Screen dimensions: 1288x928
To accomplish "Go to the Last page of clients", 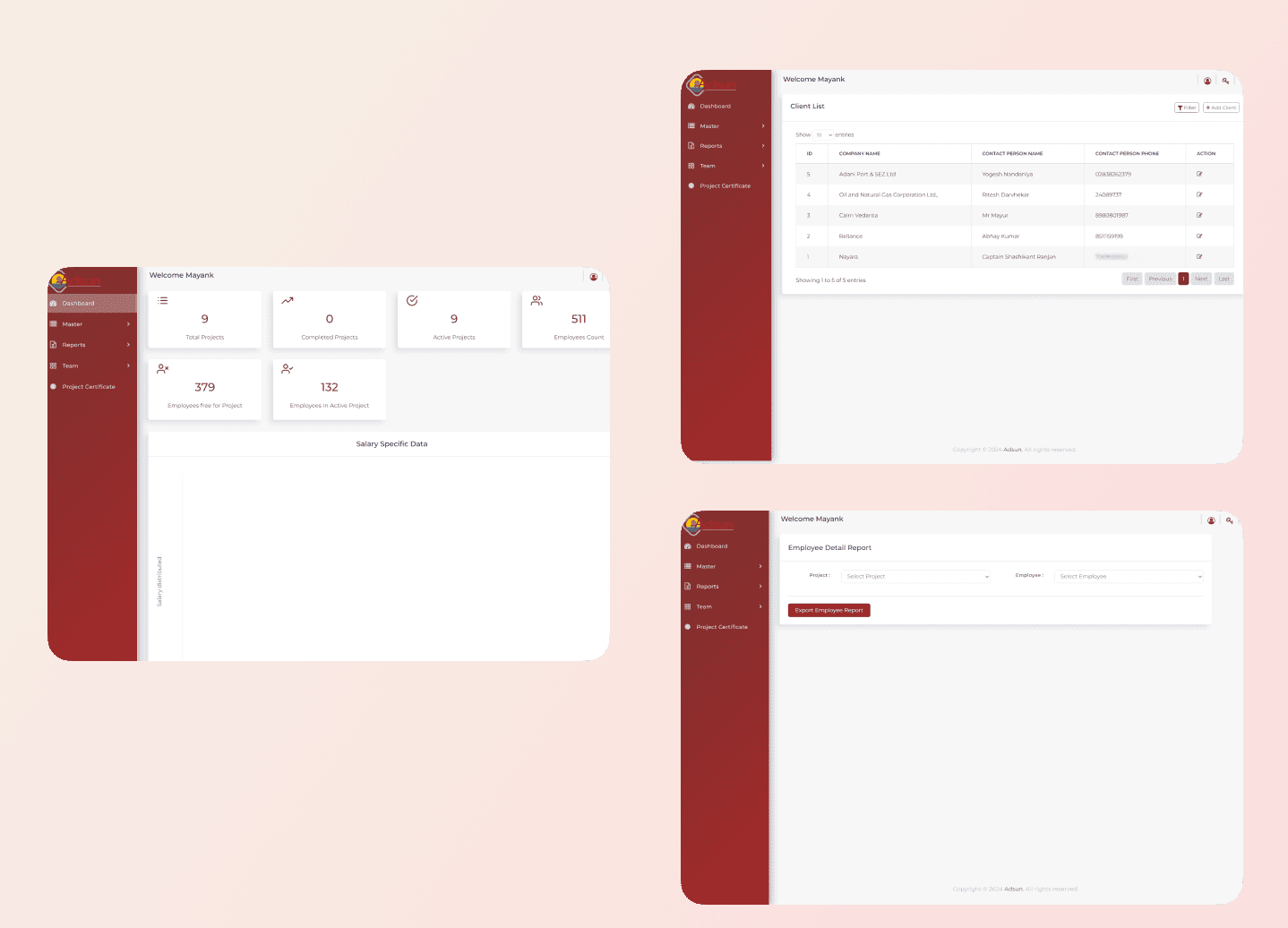I will (1224, 279).
